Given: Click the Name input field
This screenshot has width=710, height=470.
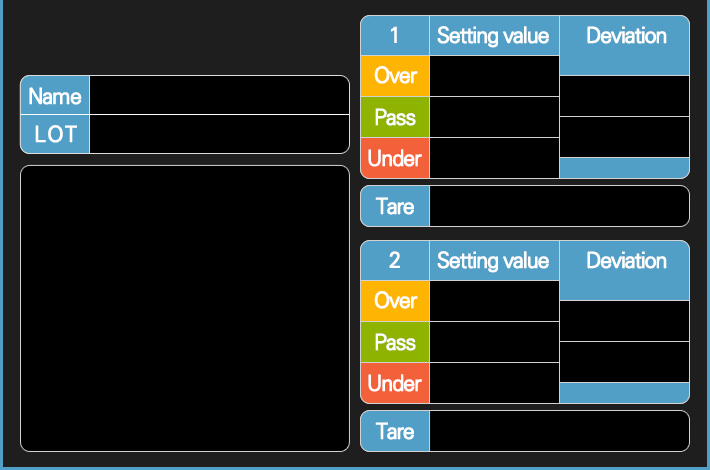Looking at the screenshot, I should point(219,96).
